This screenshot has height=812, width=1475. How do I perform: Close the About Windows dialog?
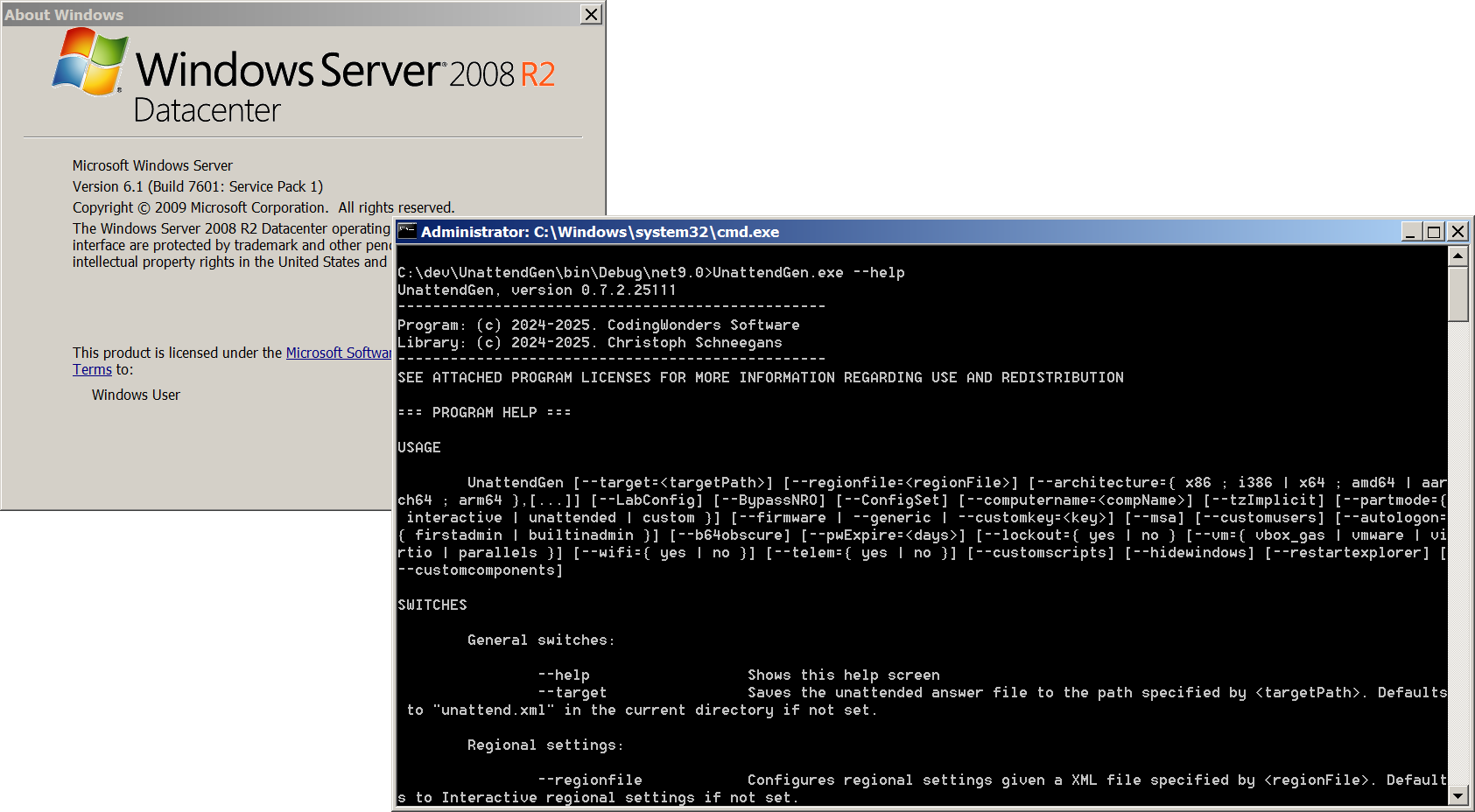592,14
